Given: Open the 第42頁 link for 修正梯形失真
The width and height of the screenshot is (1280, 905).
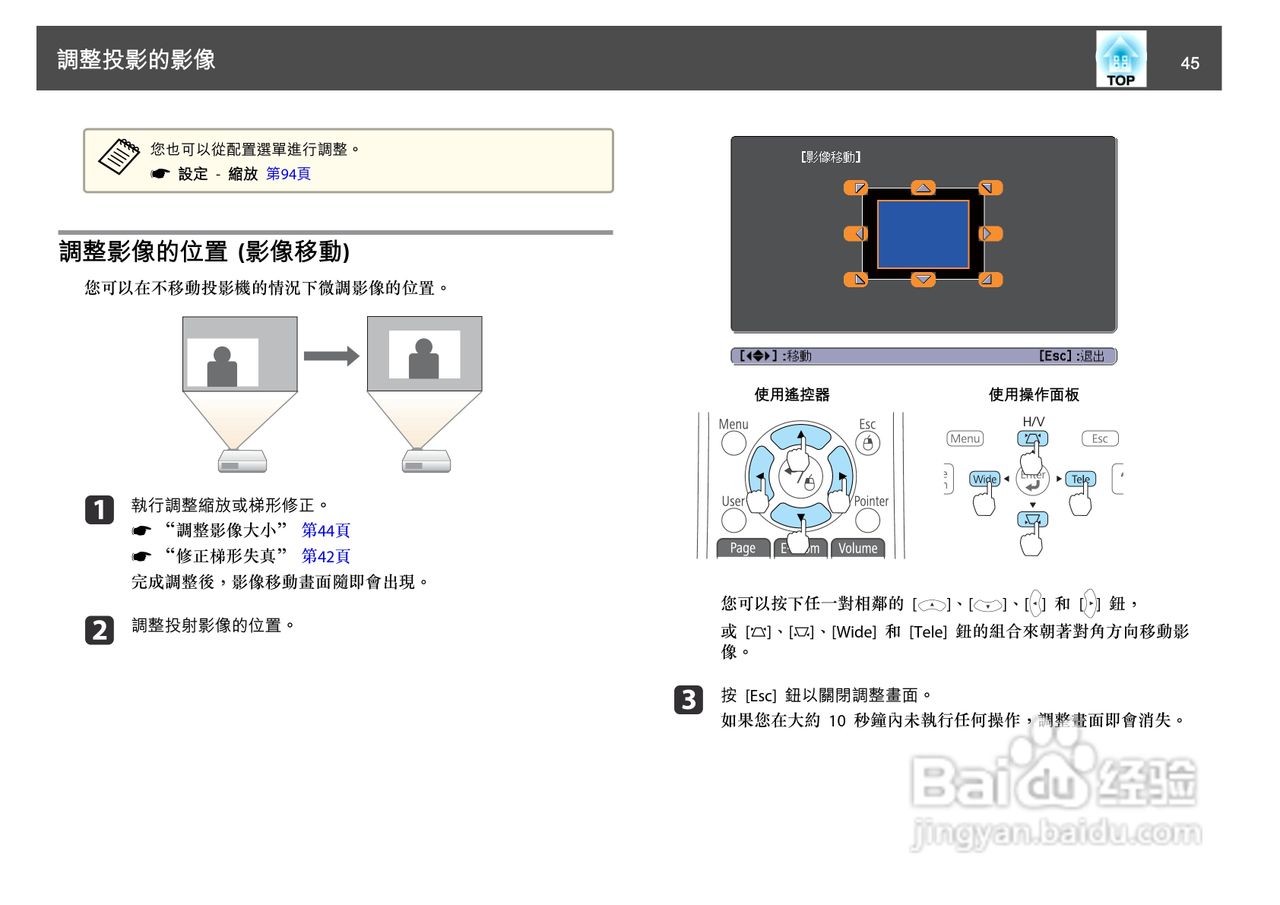Looking at the screenshot, I should pyautogui.click(x=326, y=556).
